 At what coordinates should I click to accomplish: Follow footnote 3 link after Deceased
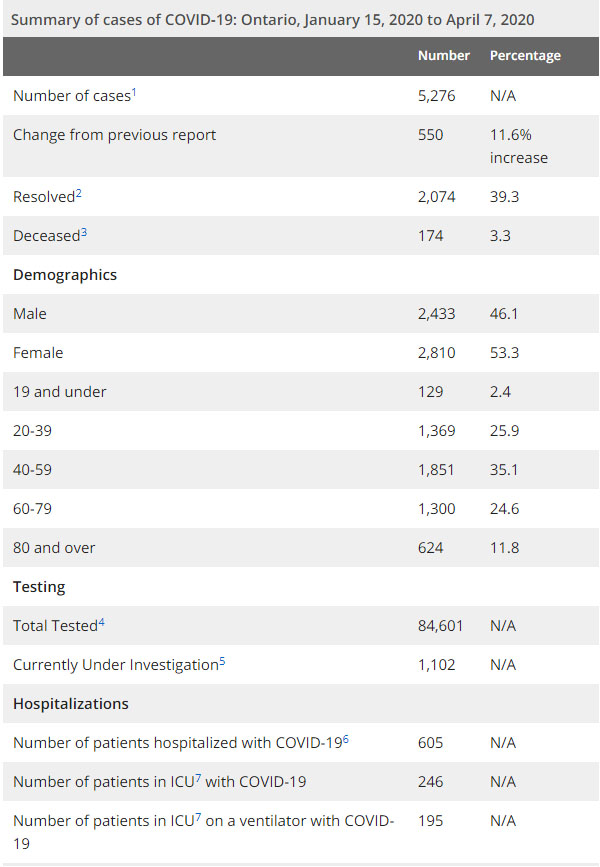84,231
